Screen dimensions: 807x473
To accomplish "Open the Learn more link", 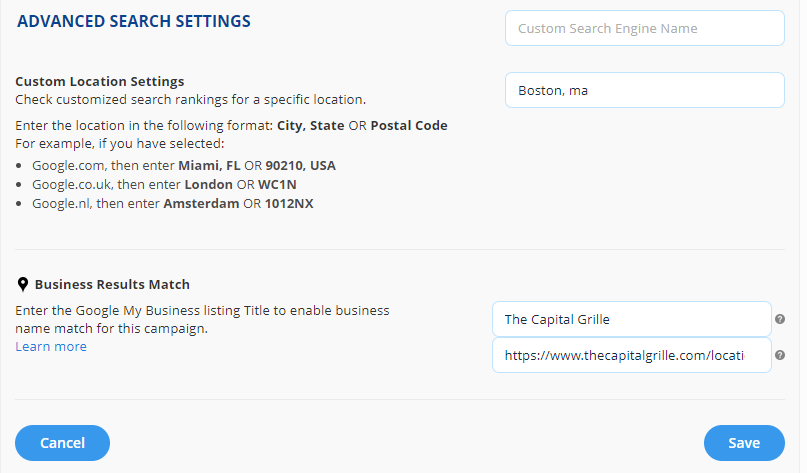I will 51,347.
